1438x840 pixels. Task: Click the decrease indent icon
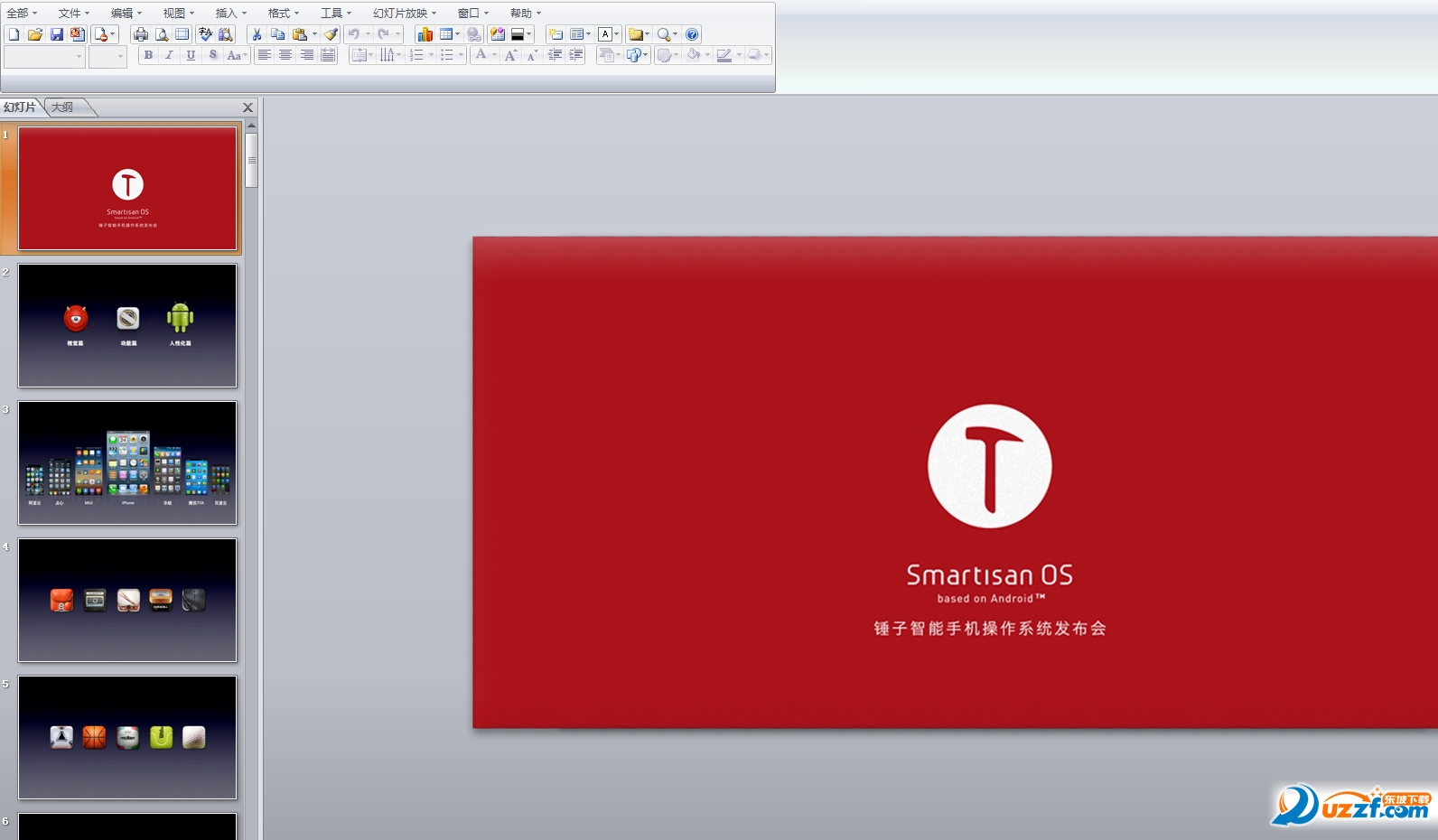tap(555, 55)
